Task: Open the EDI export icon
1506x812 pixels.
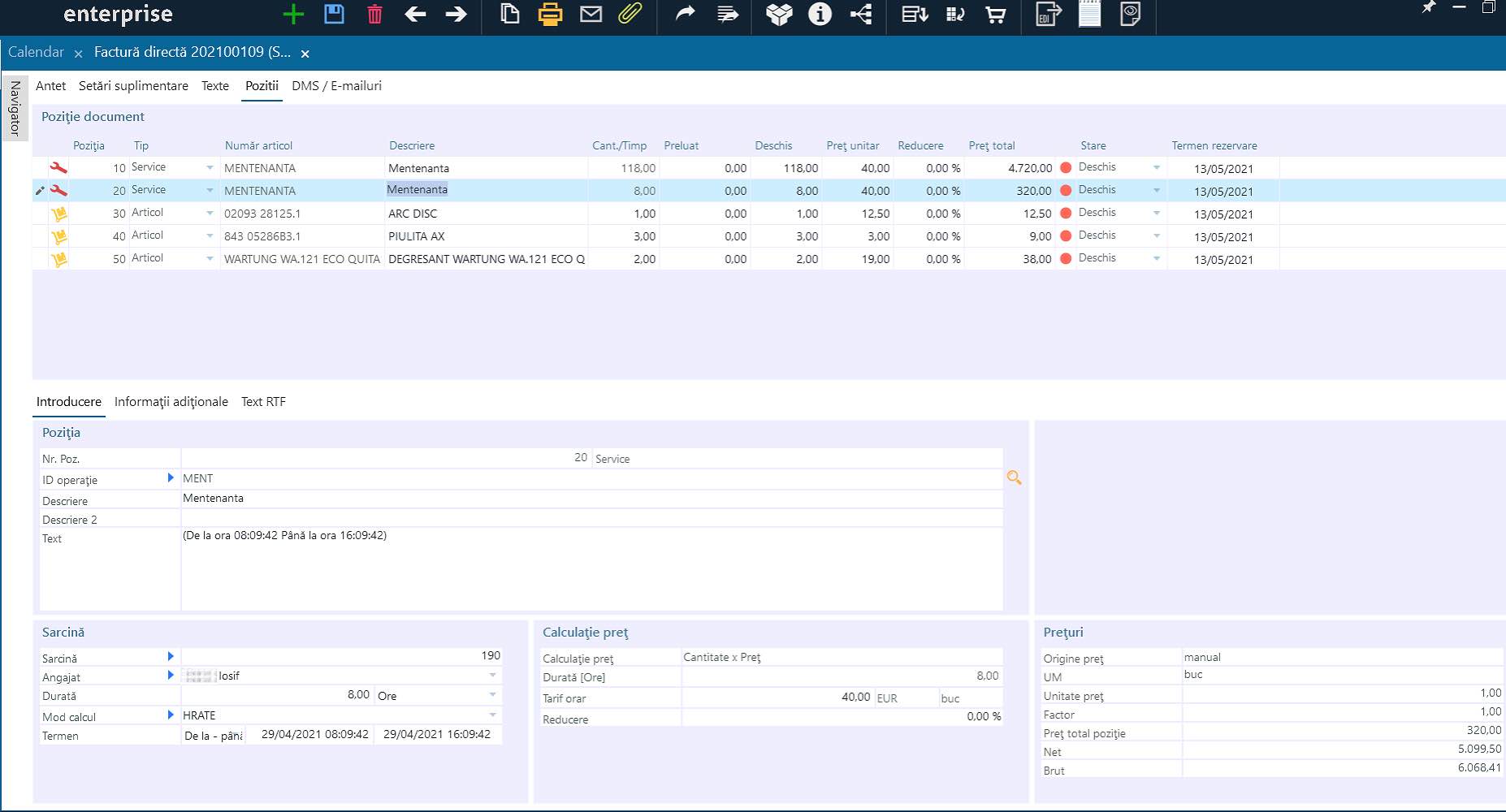Action: click(x=1048, y=15)
